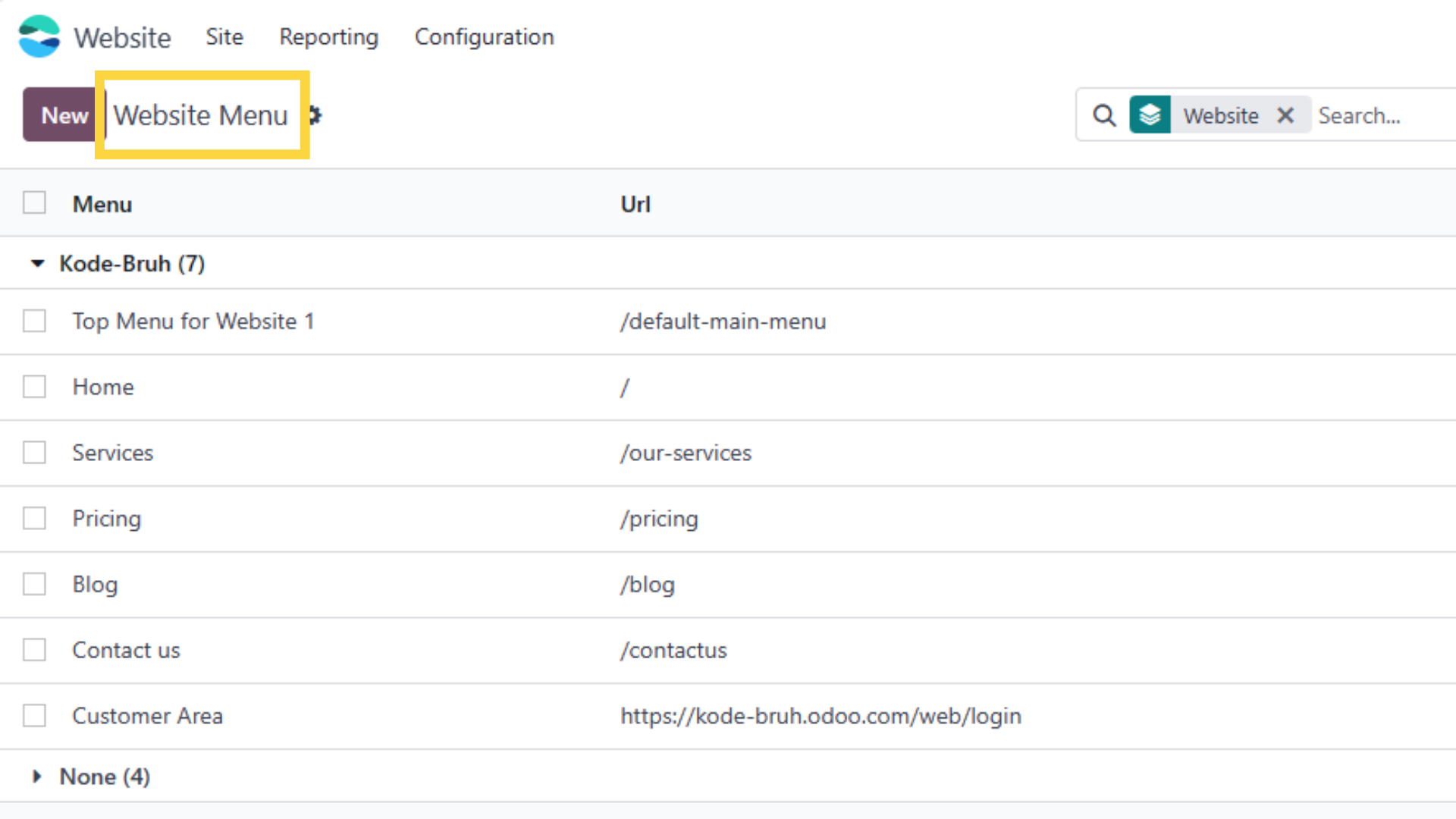The height and width of the screenshot is (819, 1456).
Task: Check the Pricing row checkbox
Action: pyautogui.click(x=34, y=518)
